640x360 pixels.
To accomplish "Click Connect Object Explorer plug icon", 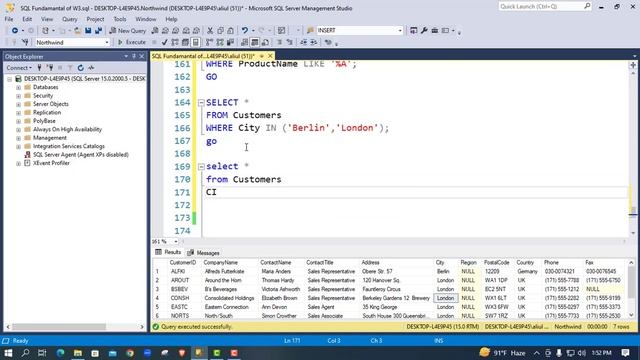I will click(40, 68).
